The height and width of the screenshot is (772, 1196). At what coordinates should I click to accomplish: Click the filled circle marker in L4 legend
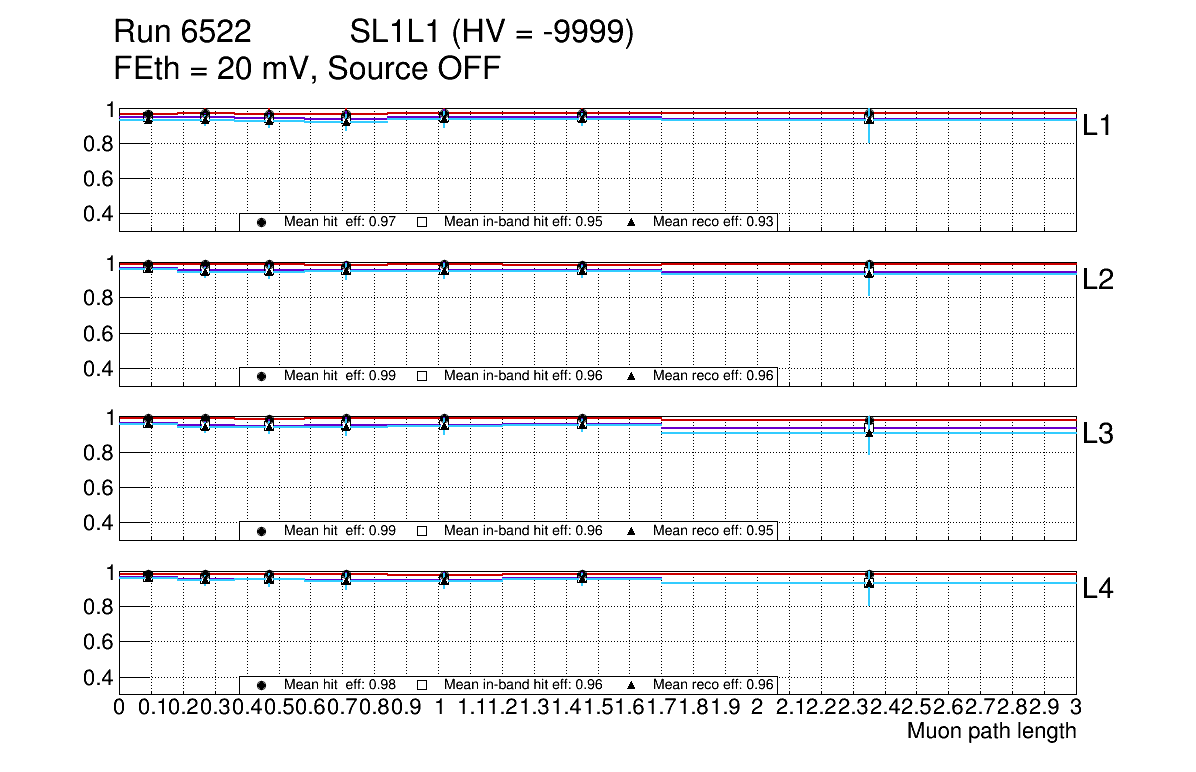pyautogui.click(x=261, y=685)
